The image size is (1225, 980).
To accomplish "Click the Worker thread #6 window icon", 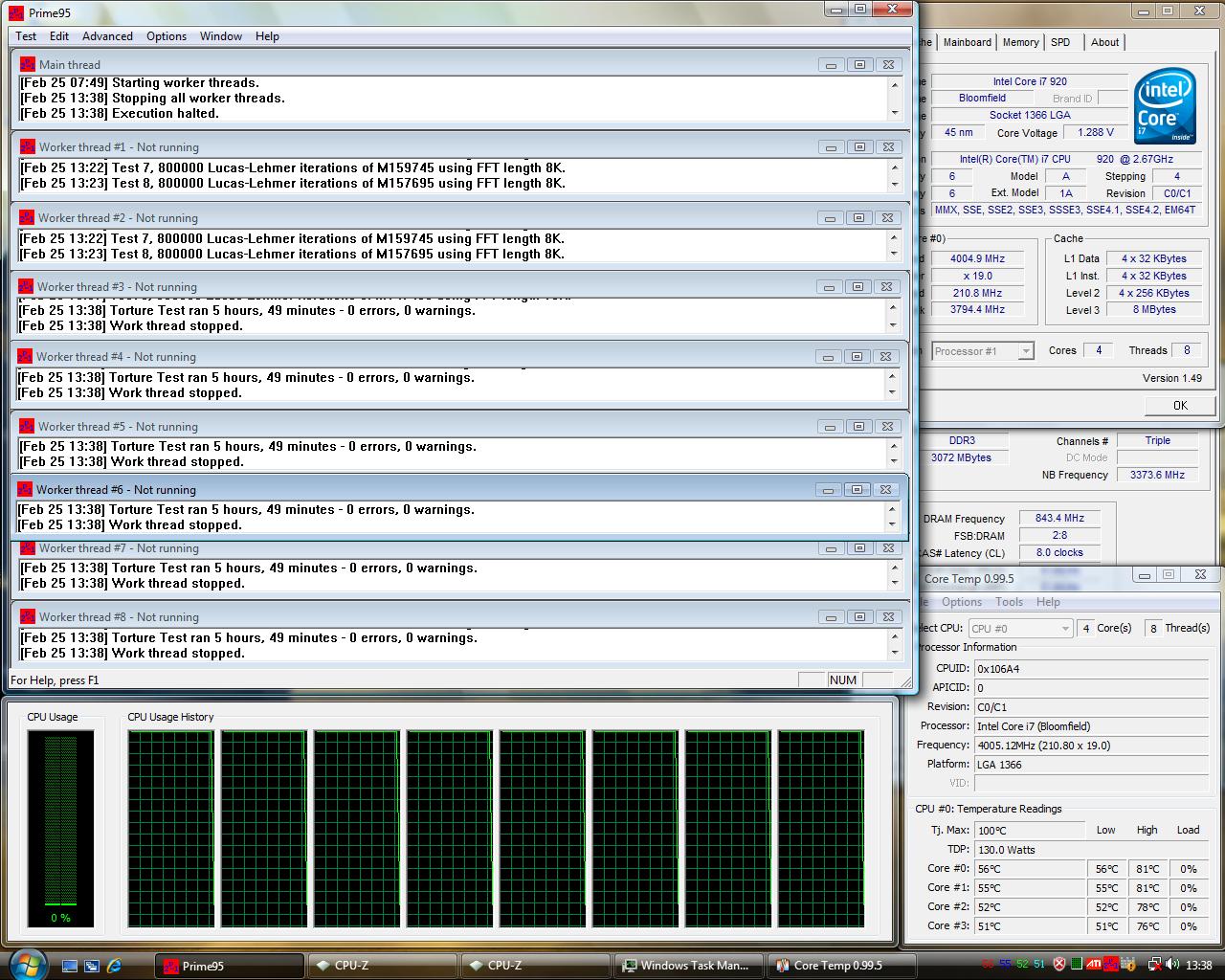I will pyautogui.click(x=25, y=489).
